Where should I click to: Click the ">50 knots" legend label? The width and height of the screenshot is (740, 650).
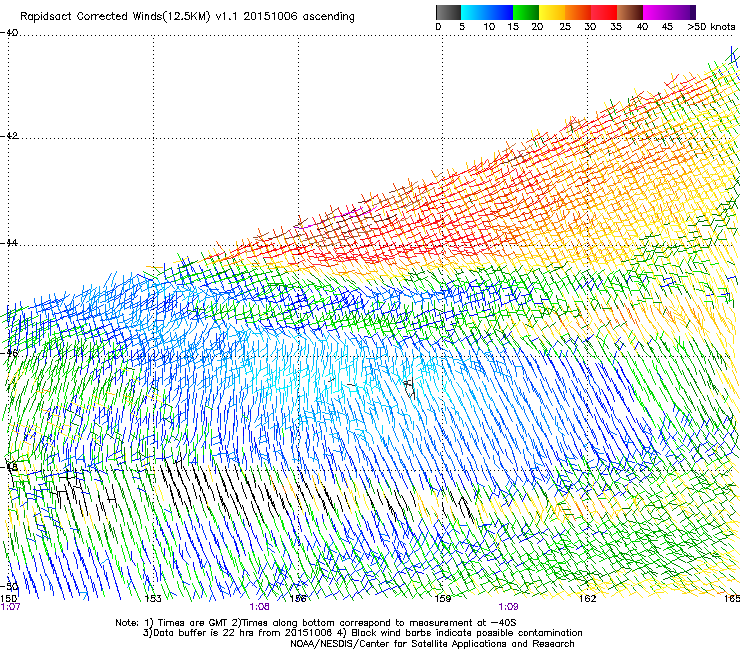click(x=711, y=27)
